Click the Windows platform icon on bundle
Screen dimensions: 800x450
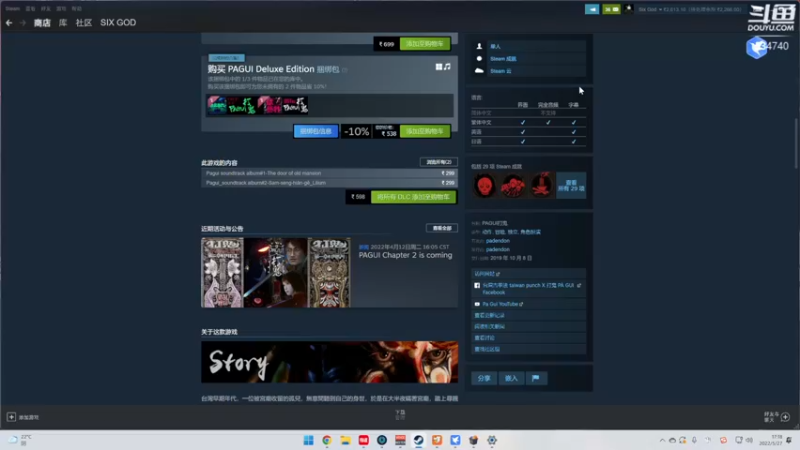[x=438, y=67]
